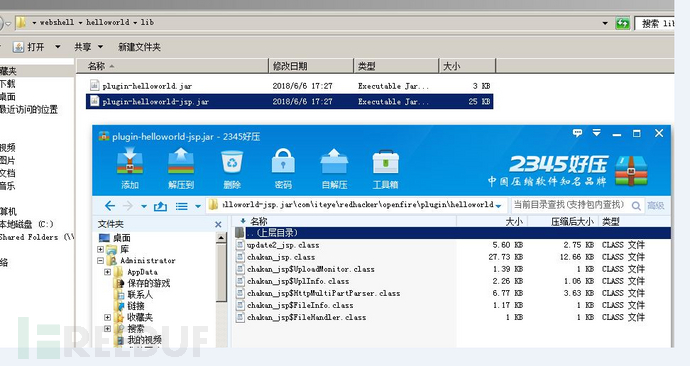The image size is (690, 366).
Task: Select 本地磁盘 (C:) in Explorer sidebar
Action: (x=27, y=224)
